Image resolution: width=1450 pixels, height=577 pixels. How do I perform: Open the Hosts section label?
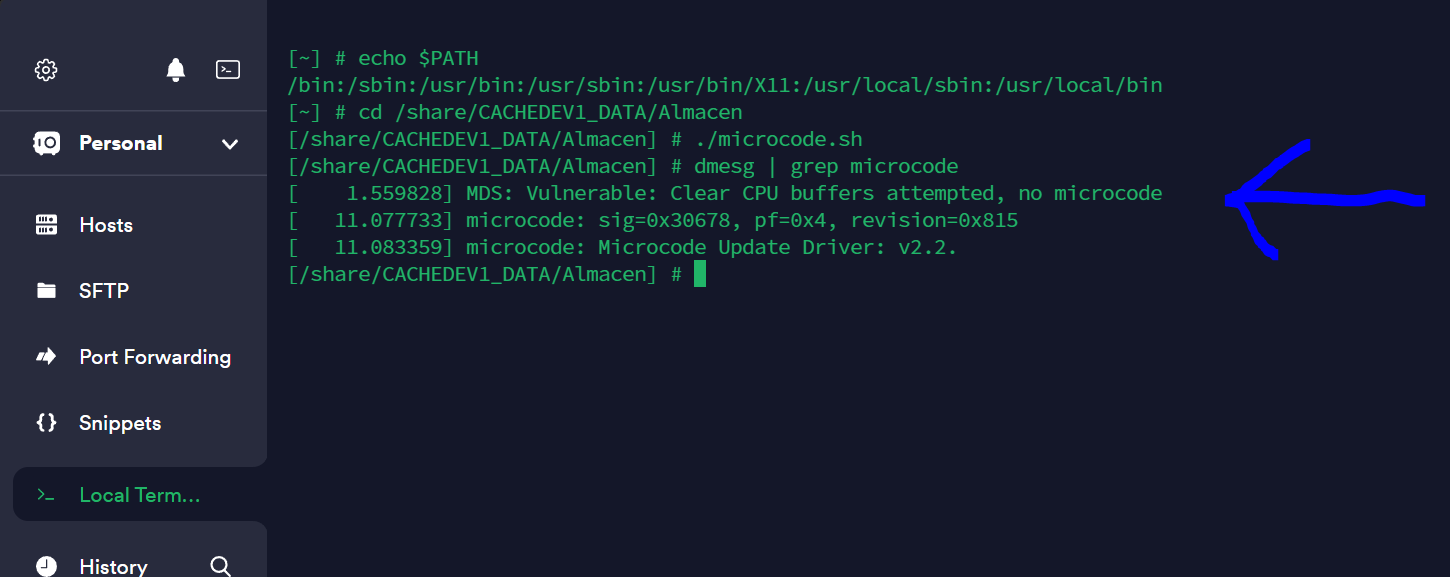click(106, 225)
